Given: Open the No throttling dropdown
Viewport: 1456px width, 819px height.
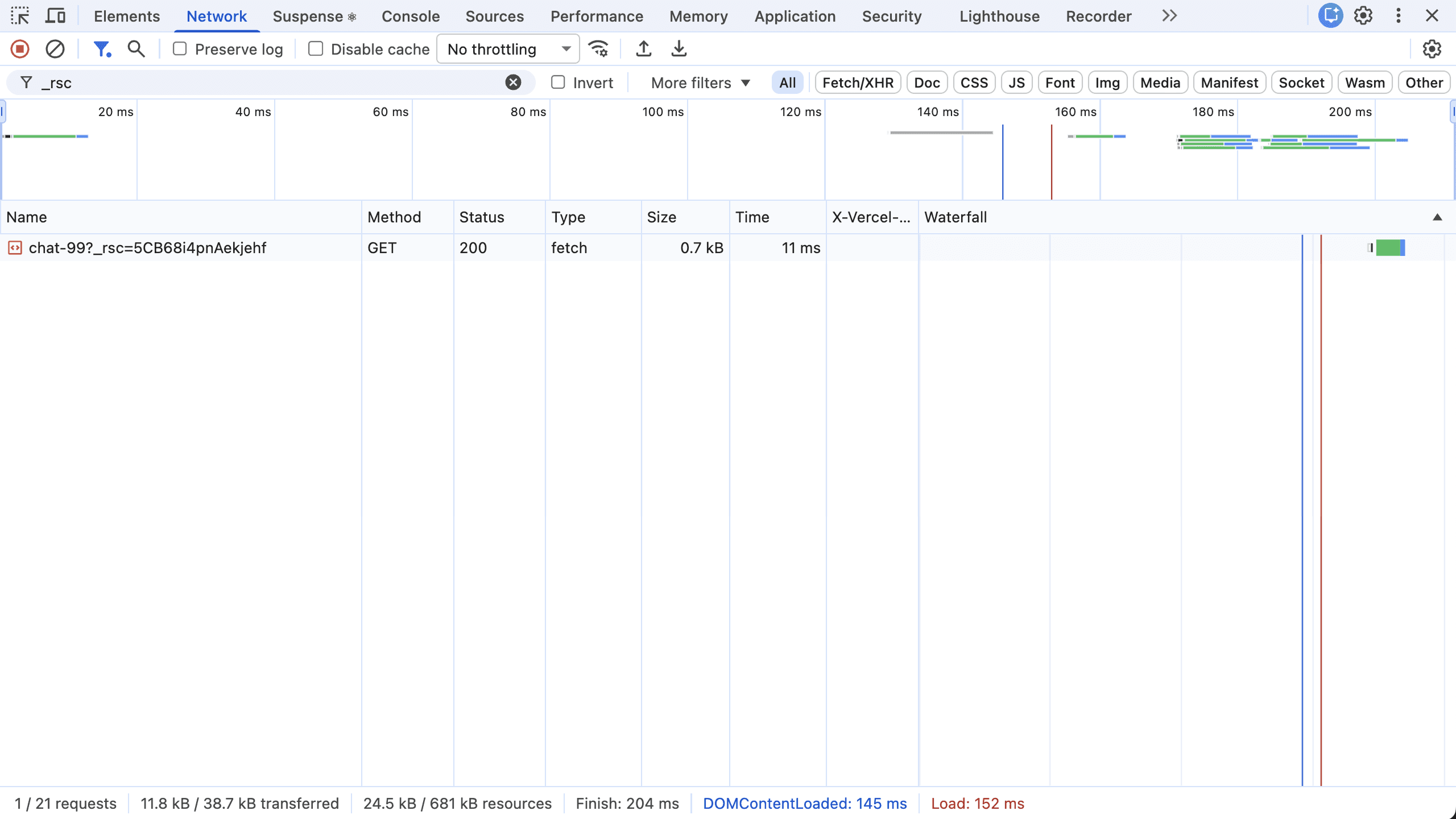Looking at the screenshot, I should pos(508,49).
